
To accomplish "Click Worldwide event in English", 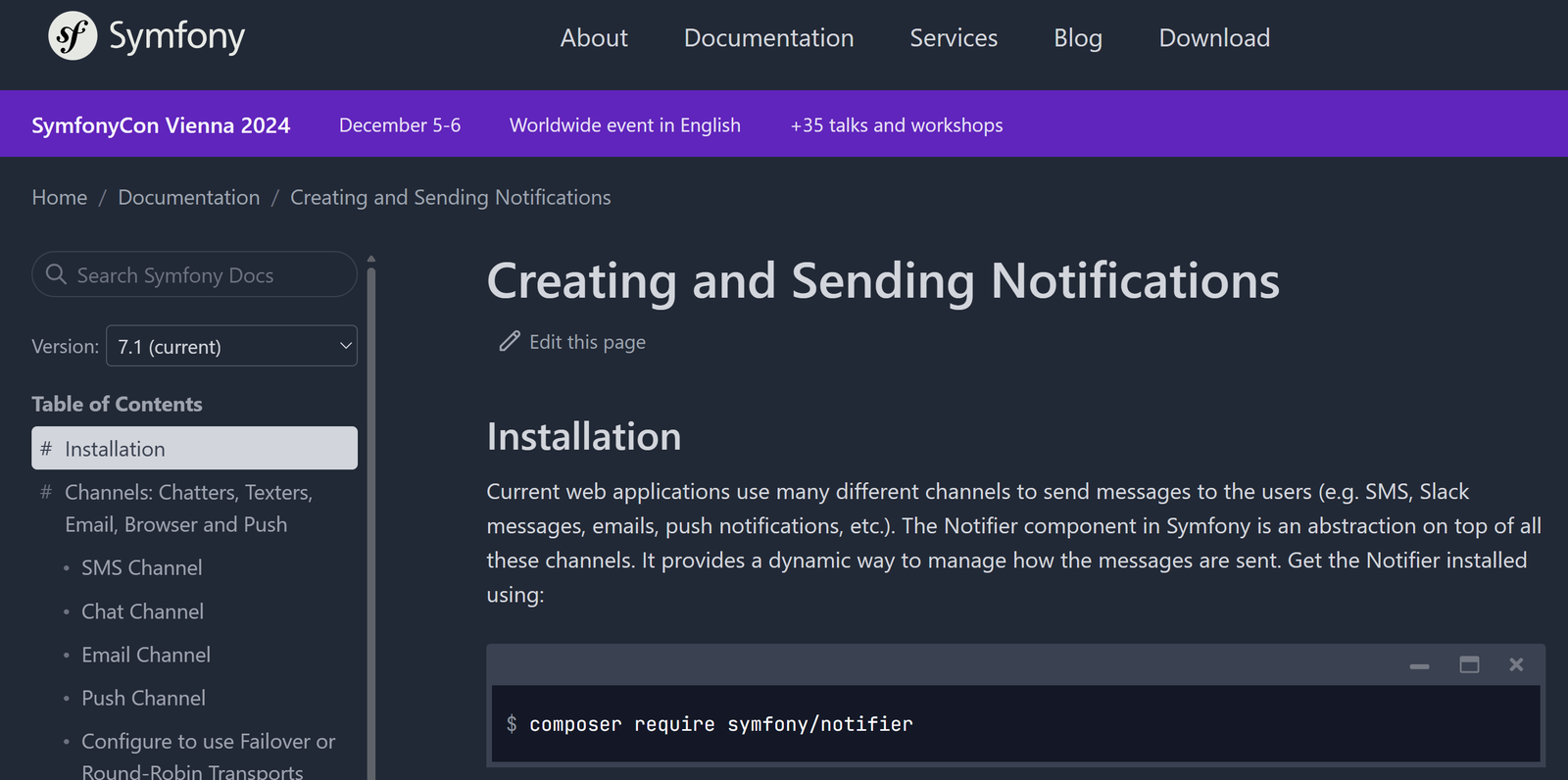I will pos(625,125).
